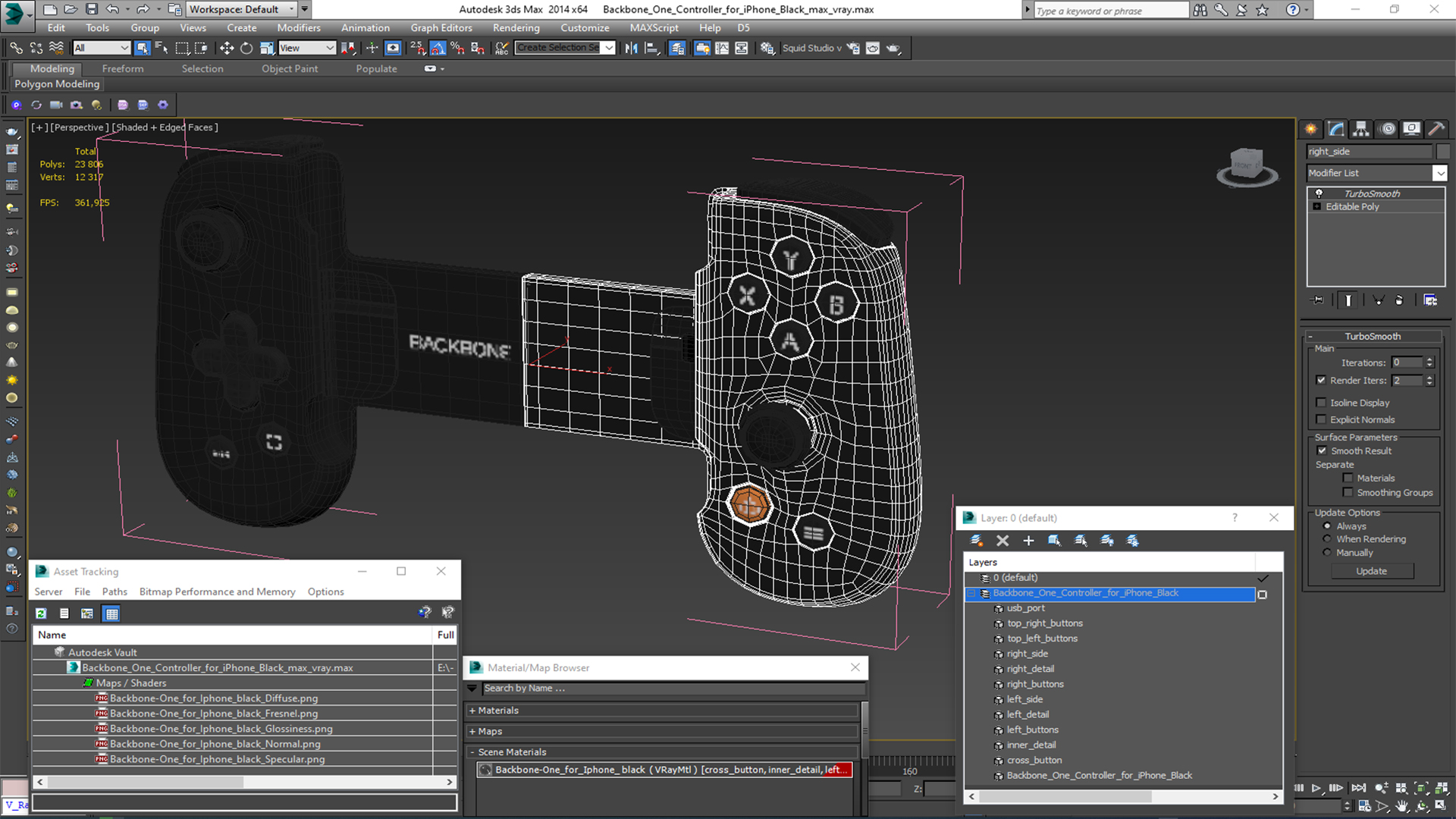Open the View reference coordinate dropdown
This screenshot has height=819, width=1456.
coord(306,48)
